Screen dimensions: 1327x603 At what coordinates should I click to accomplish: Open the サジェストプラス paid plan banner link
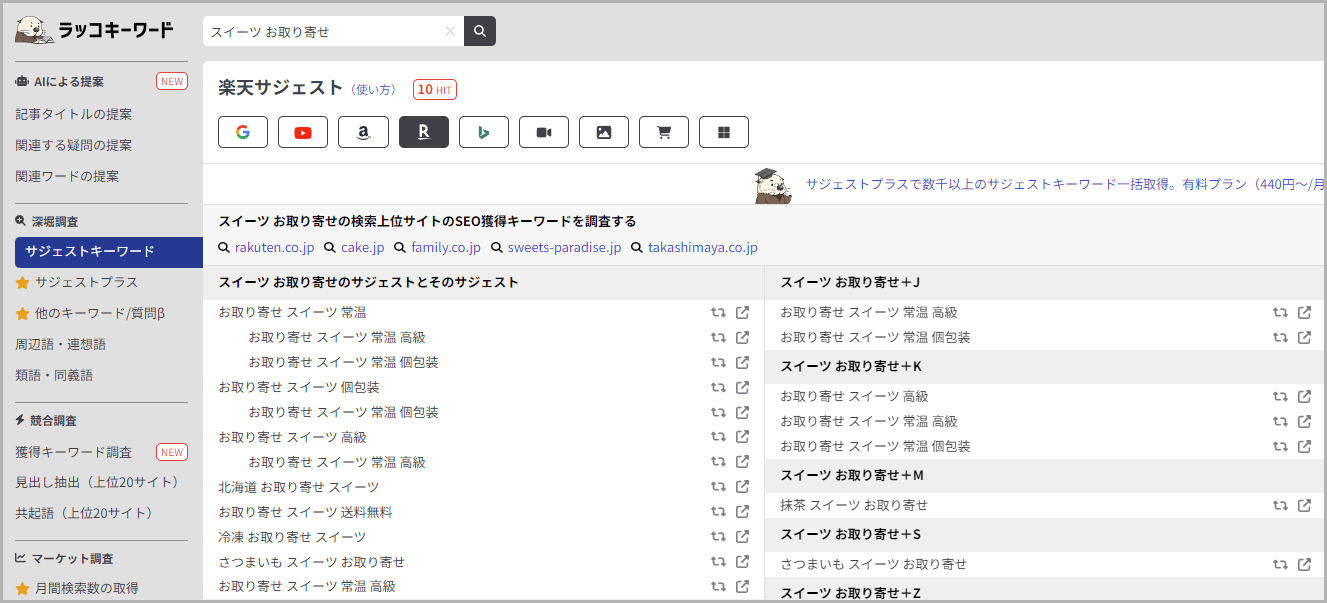pos(1065,185)
